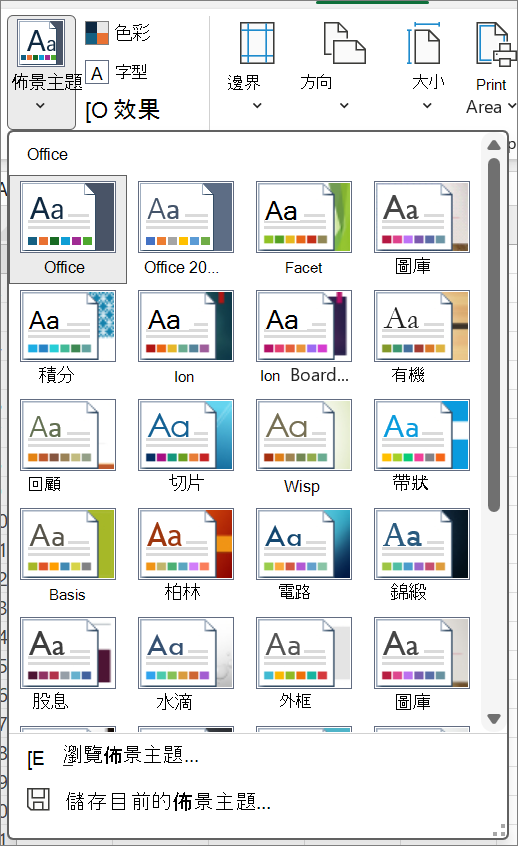The height and width of the screenshot is (846, 518).
Task: Select the Facet theme thumbnail
Action: point(304,229)
